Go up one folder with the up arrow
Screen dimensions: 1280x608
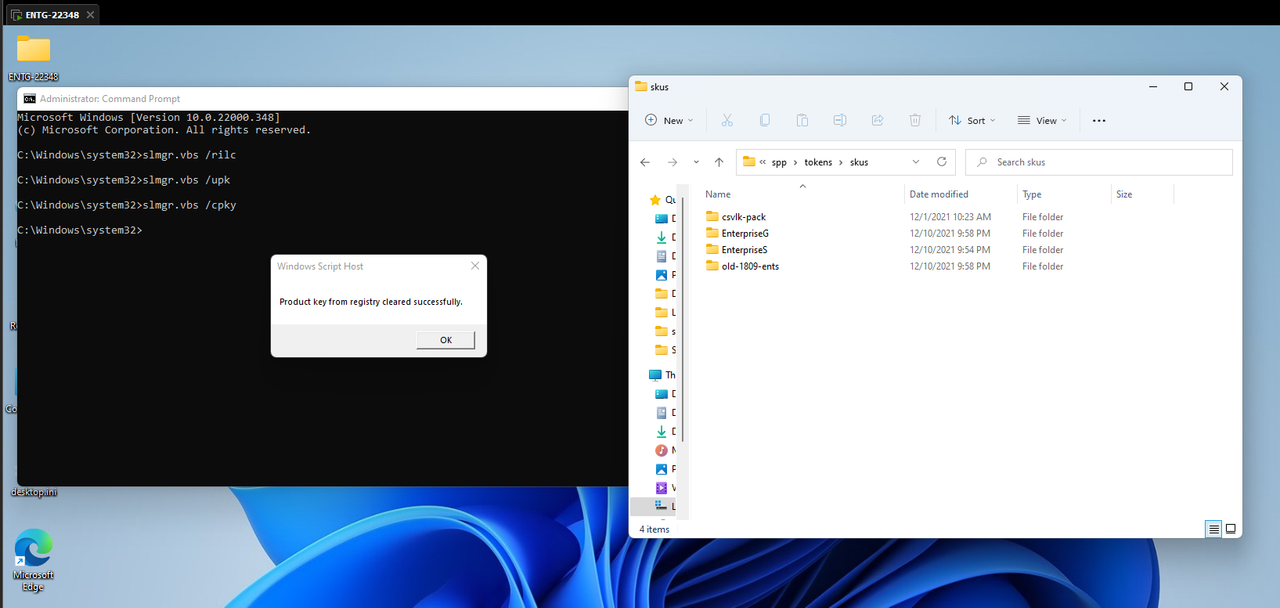(719, 162)
